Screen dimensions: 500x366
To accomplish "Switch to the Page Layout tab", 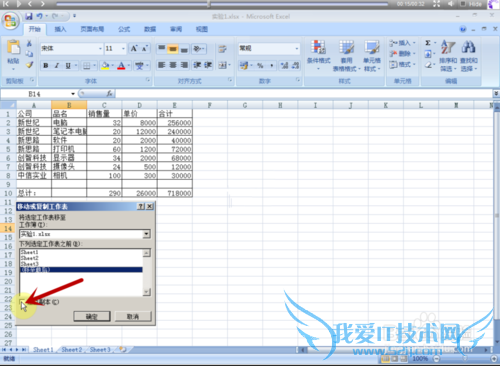I will click(x=92, y=29).
